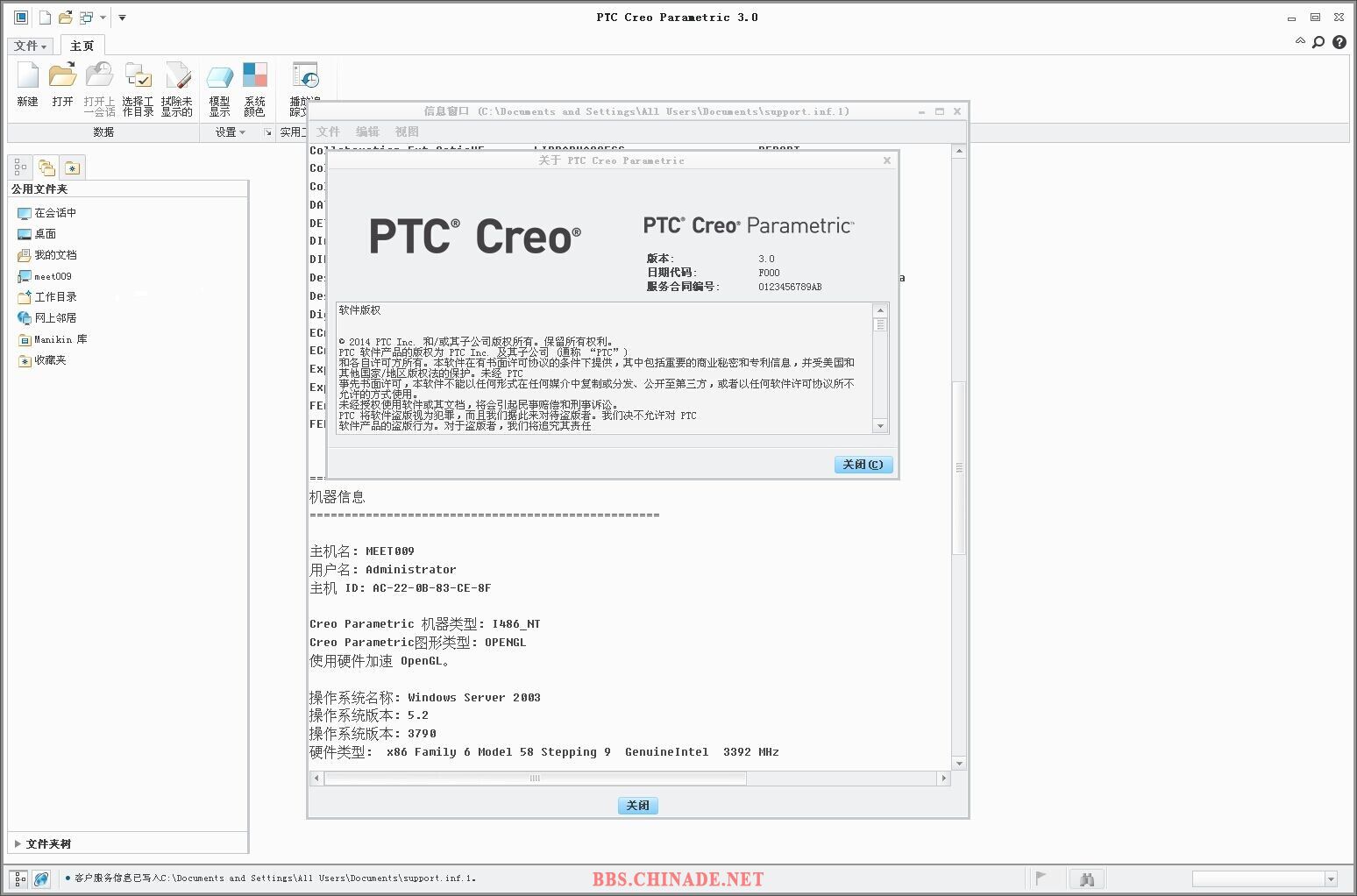Open 桌面 desktop in common folders

37,234
